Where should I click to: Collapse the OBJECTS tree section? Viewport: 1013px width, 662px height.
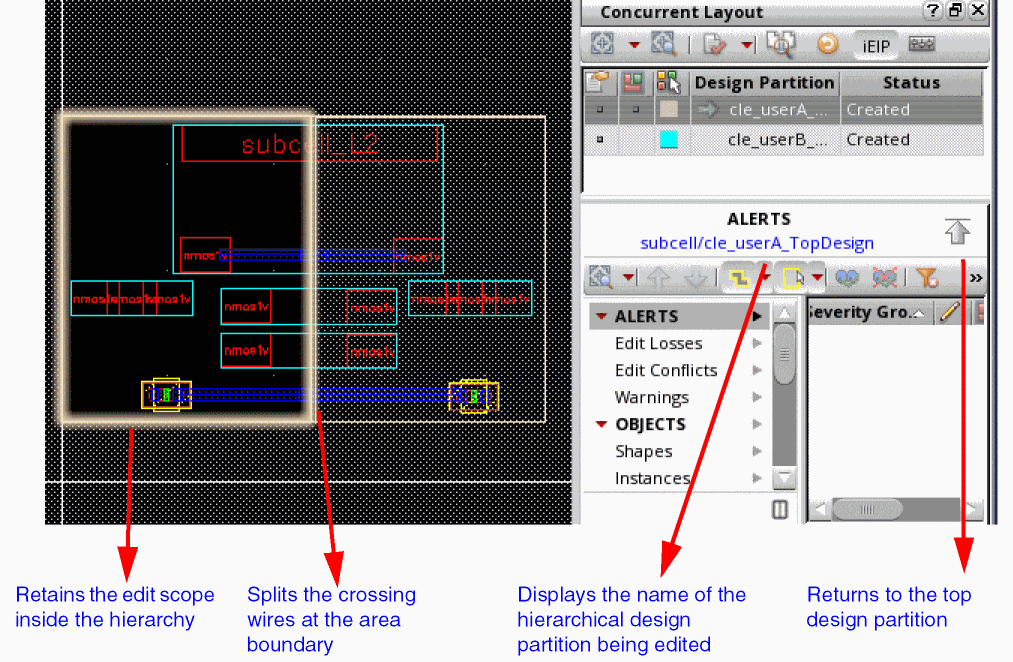click(x=601, y=424)
